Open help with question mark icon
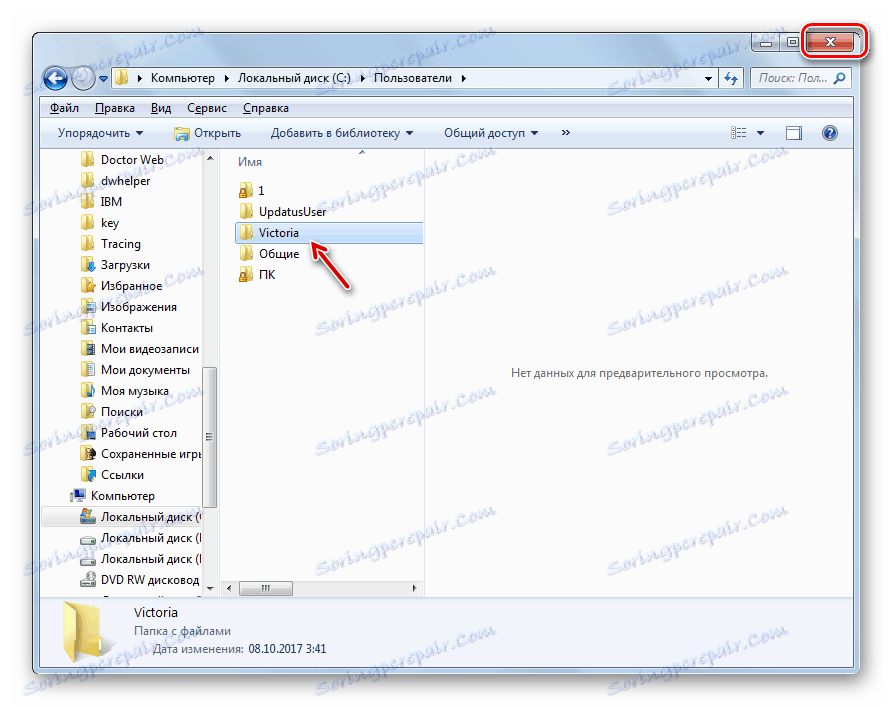893x707 pixels. (830, 133)
